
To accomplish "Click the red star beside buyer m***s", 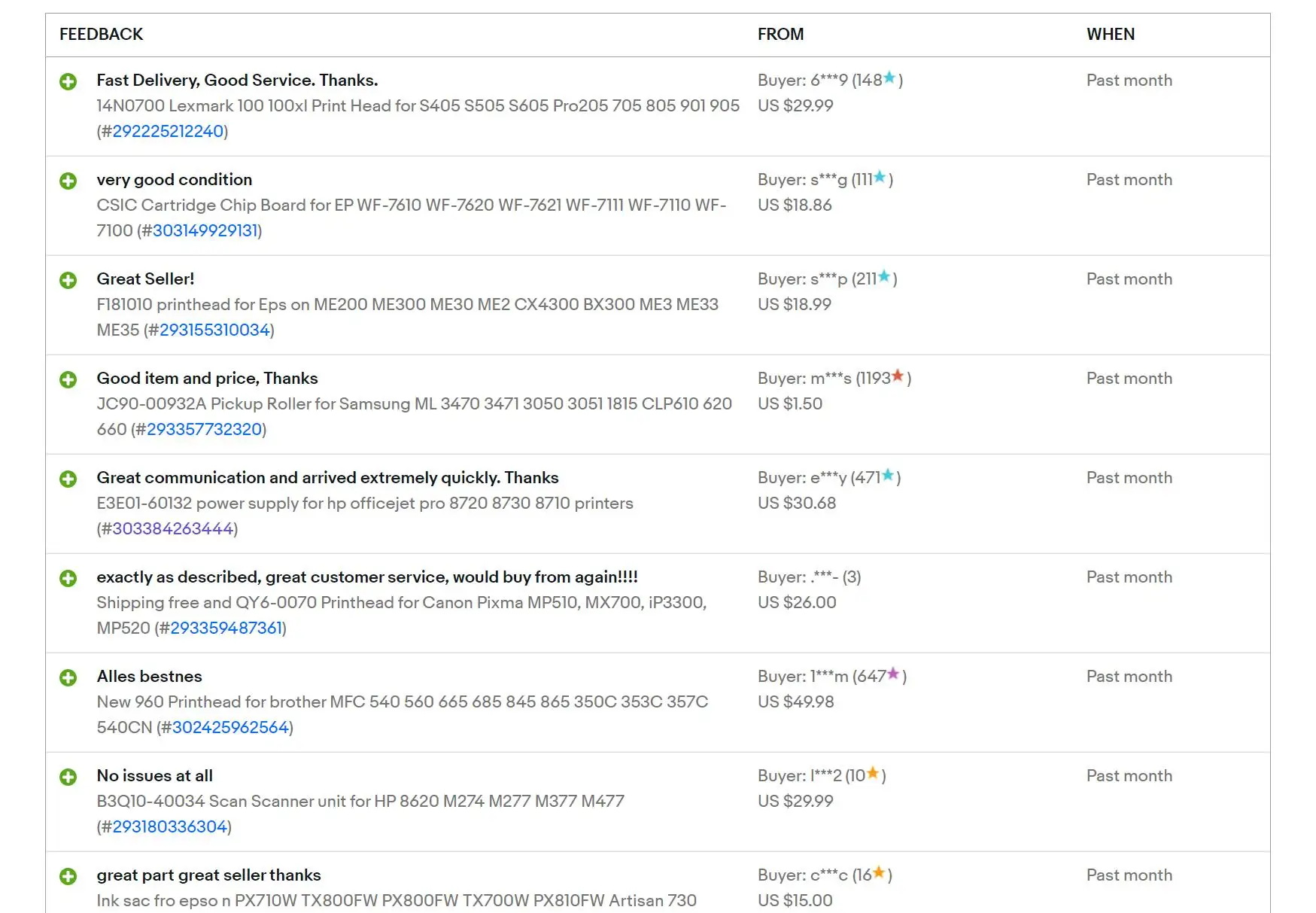I will point(897,376).
